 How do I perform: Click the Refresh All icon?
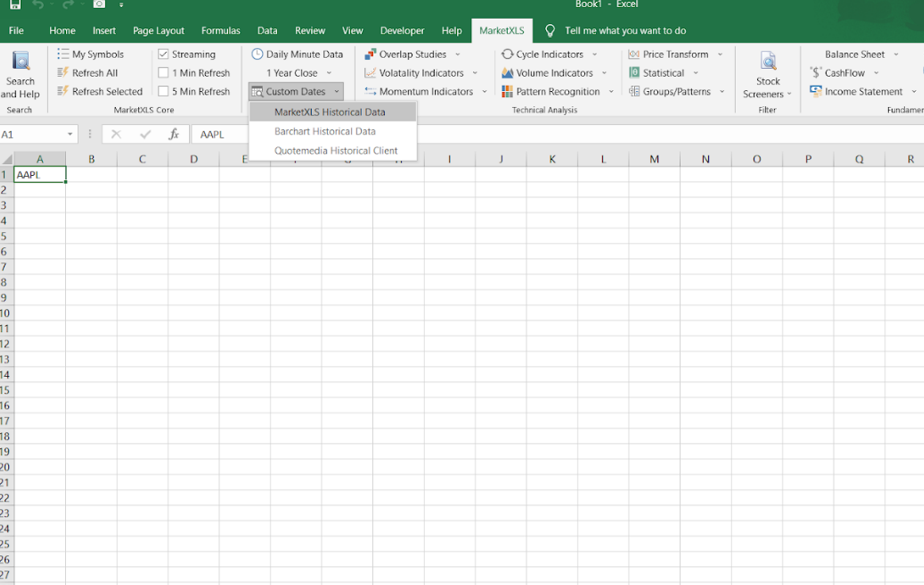[62, 72]
